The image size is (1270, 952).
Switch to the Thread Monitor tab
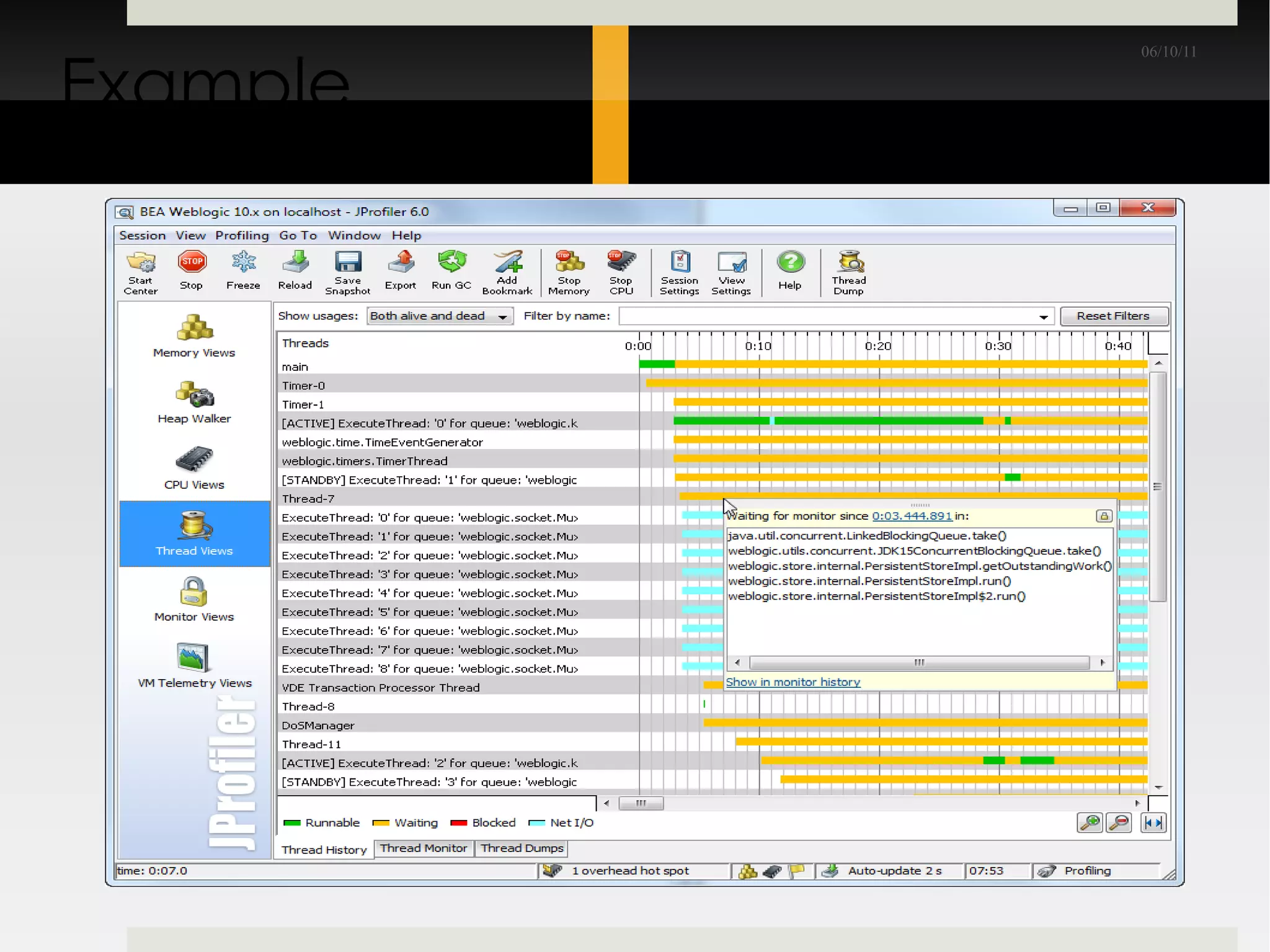(423, 848)
